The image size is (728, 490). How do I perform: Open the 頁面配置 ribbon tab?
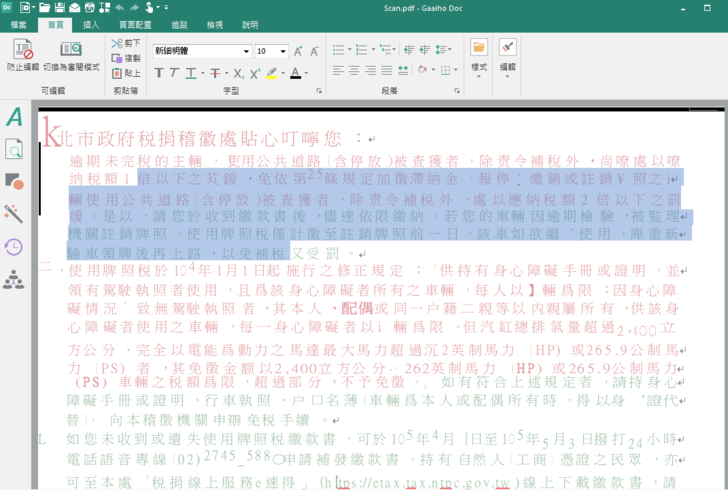click(135, 25)
